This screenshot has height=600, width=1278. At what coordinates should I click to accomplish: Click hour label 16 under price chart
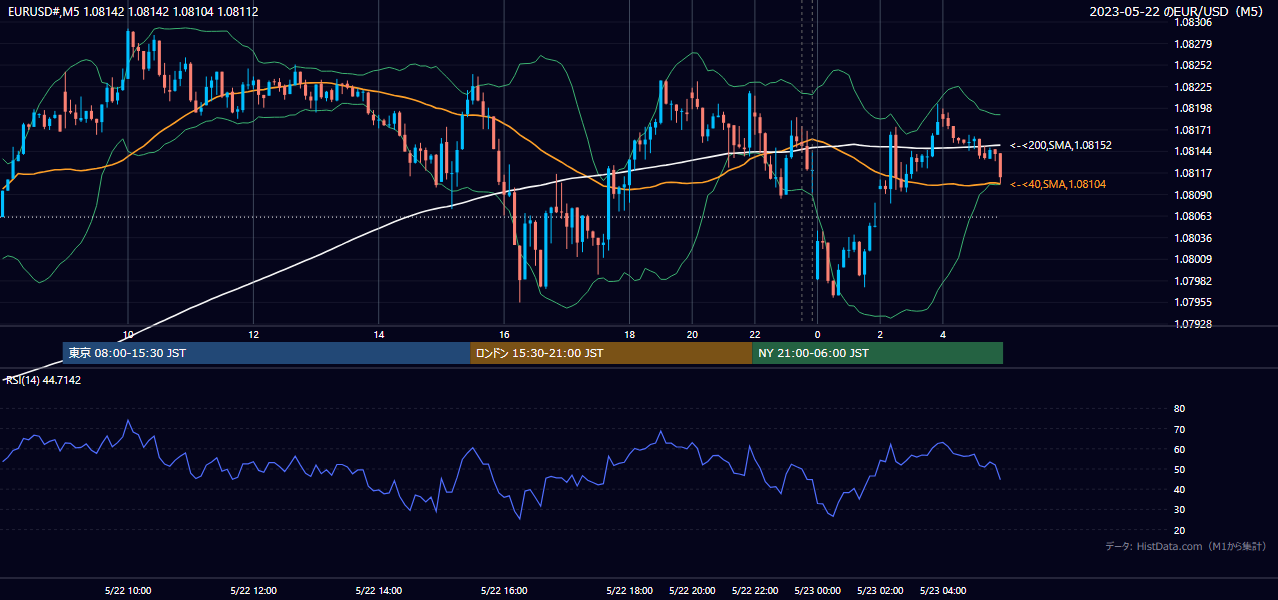point(504,334)
